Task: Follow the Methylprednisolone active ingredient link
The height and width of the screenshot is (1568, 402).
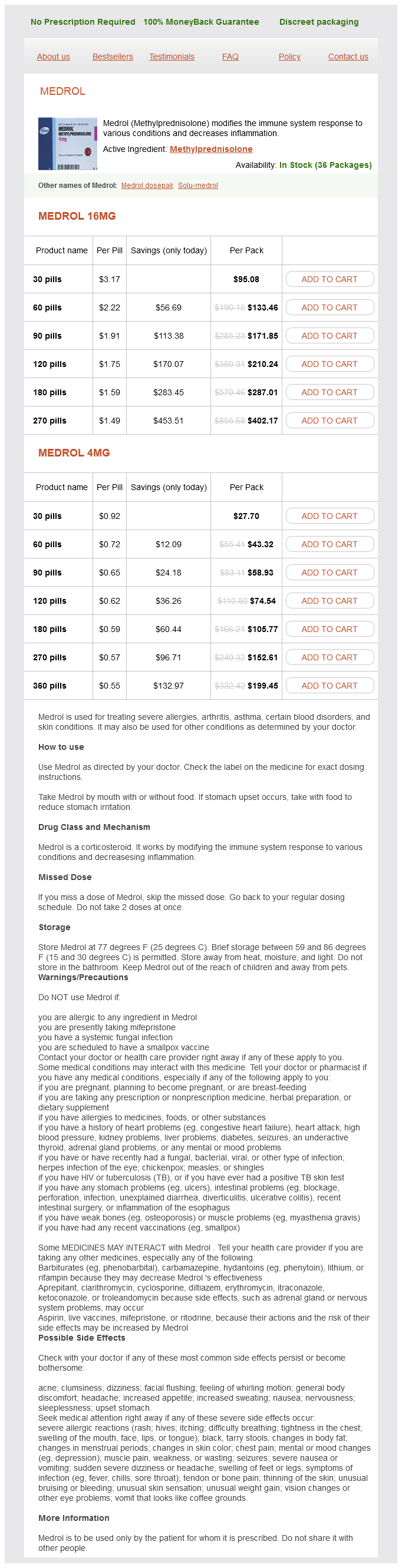Action: pos(211,149)
